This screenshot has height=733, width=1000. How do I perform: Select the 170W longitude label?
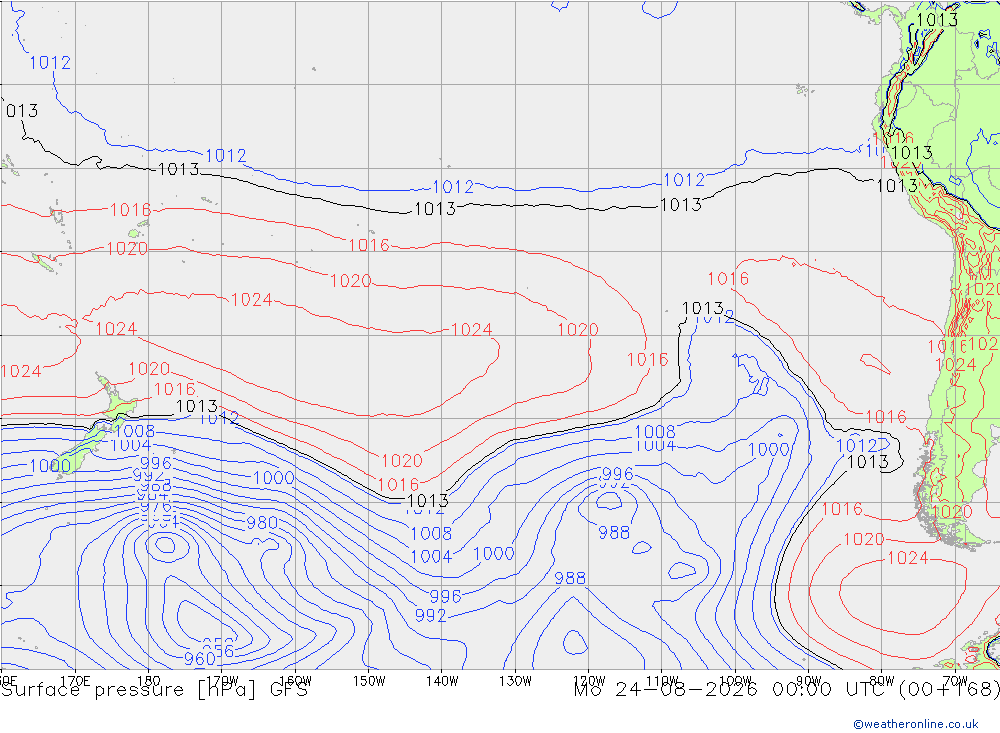coord(222,681)
